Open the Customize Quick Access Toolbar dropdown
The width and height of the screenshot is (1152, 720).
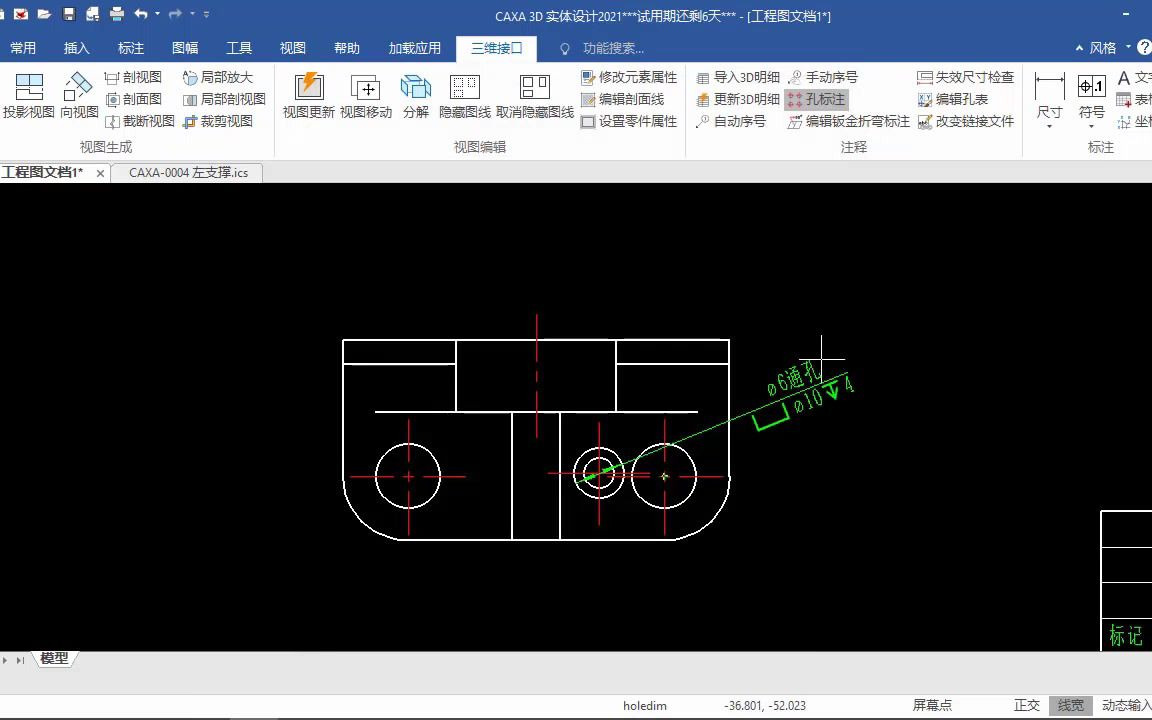point(206,14)
